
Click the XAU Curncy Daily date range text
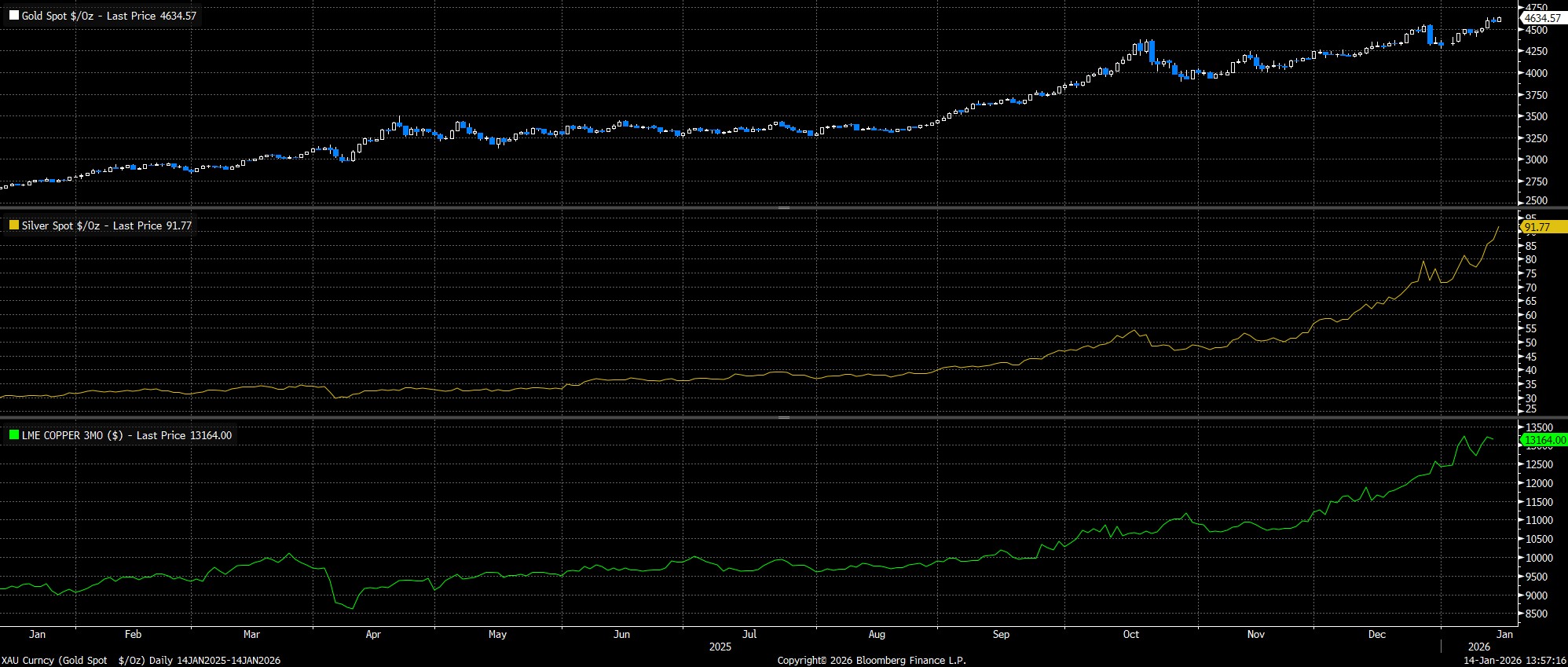141,661
